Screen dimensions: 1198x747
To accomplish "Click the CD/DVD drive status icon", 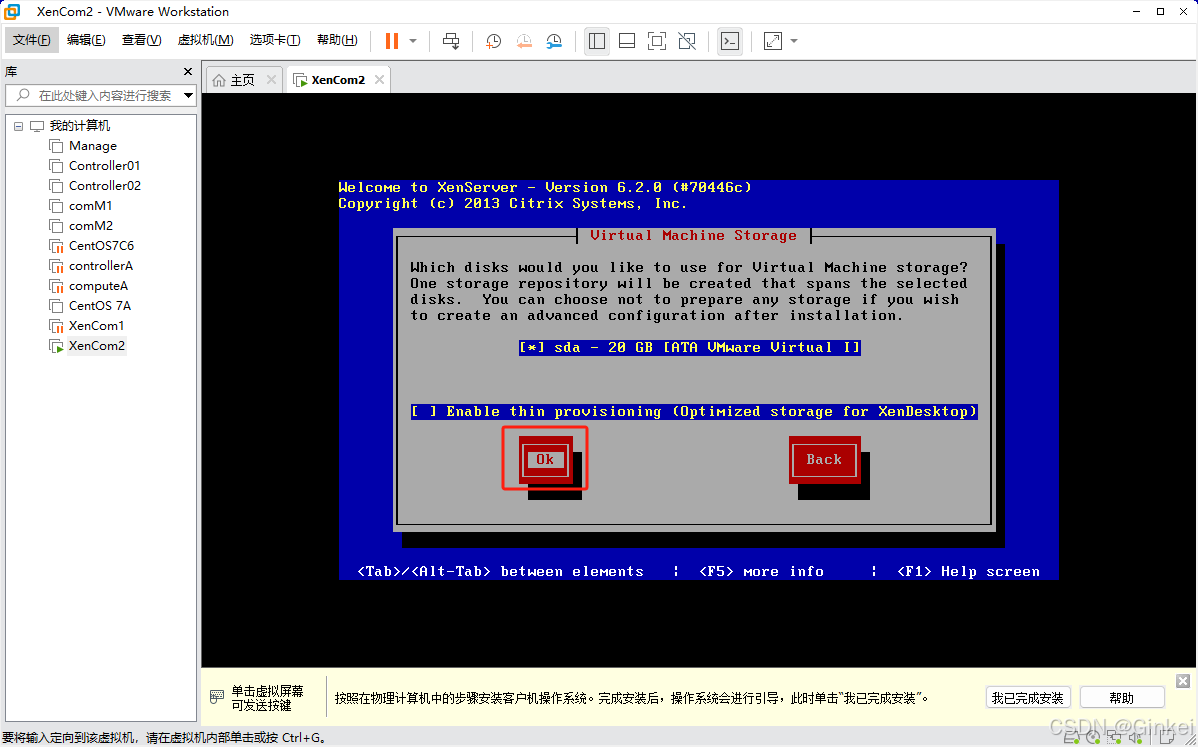I will click(1093, 738).
